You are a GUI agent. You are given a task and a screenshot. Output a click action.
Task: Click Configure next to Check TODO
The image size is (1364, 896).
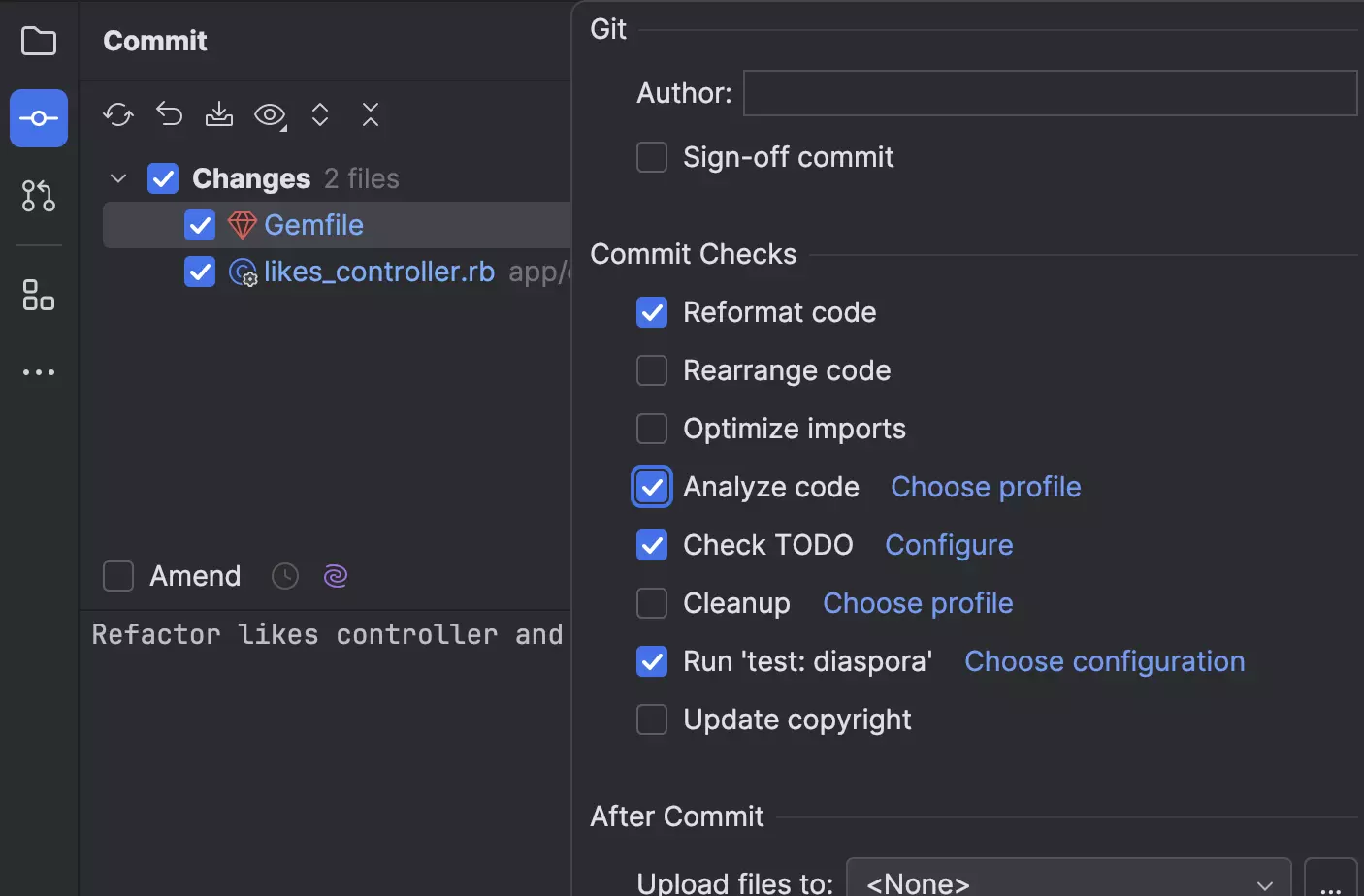[948, 544]
